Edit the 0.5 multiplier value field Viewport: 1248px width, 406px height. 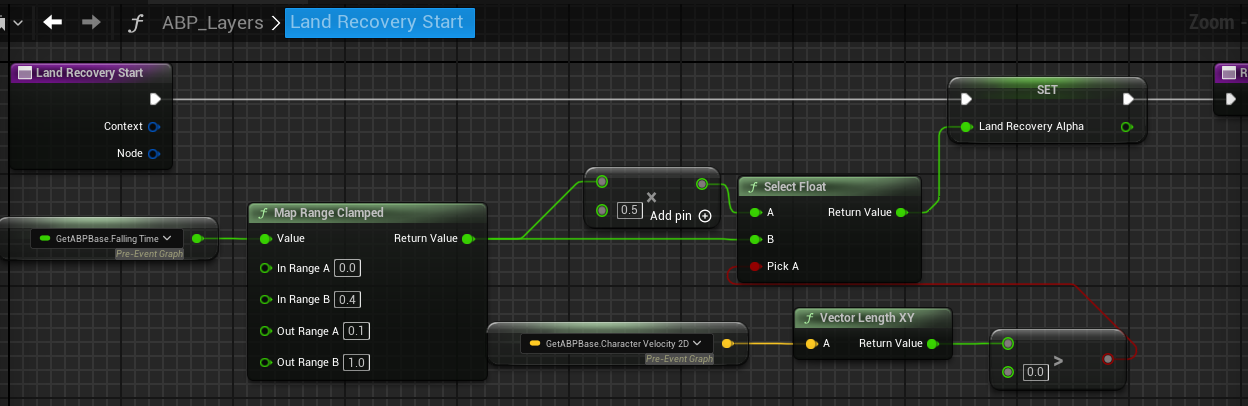click(630, 211)
